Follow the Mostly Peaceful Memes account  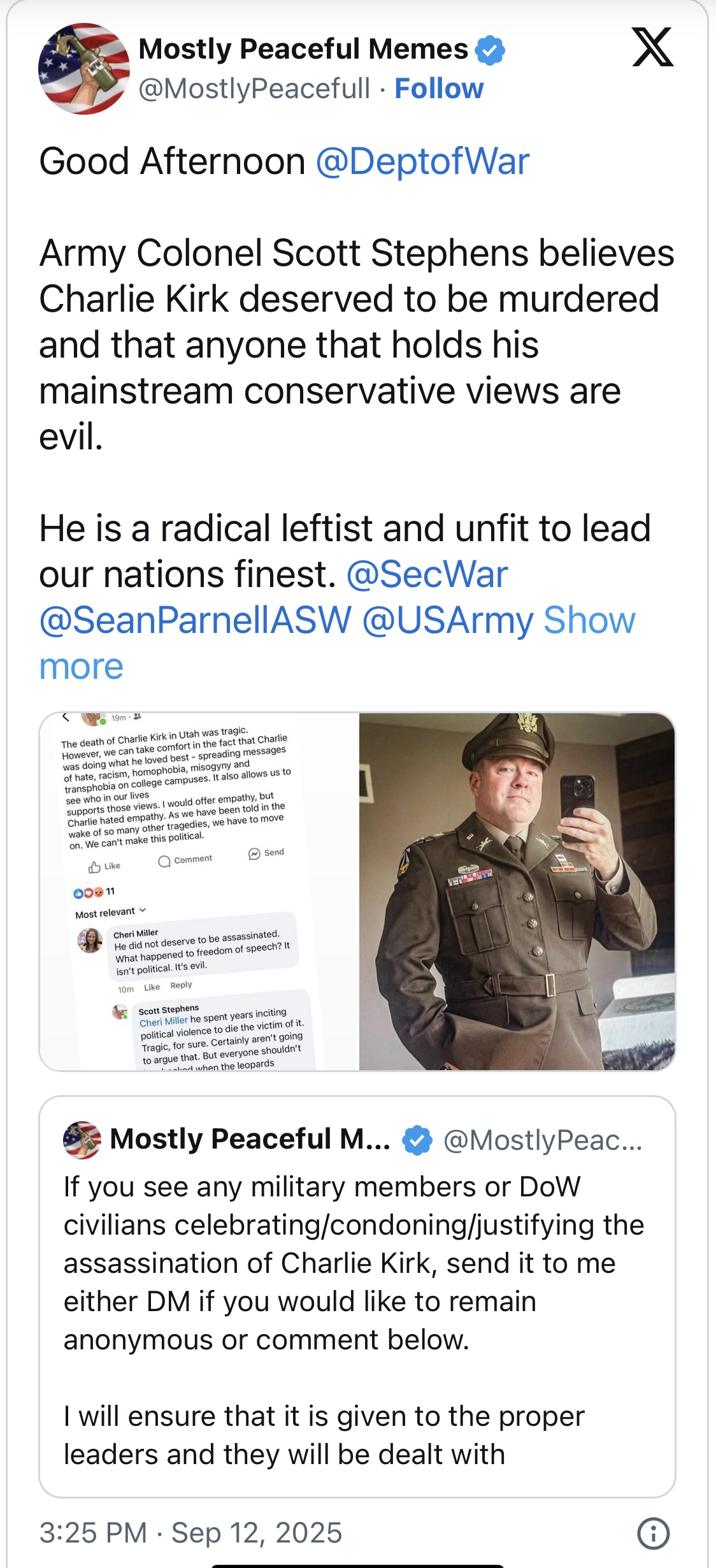(439, 89)
